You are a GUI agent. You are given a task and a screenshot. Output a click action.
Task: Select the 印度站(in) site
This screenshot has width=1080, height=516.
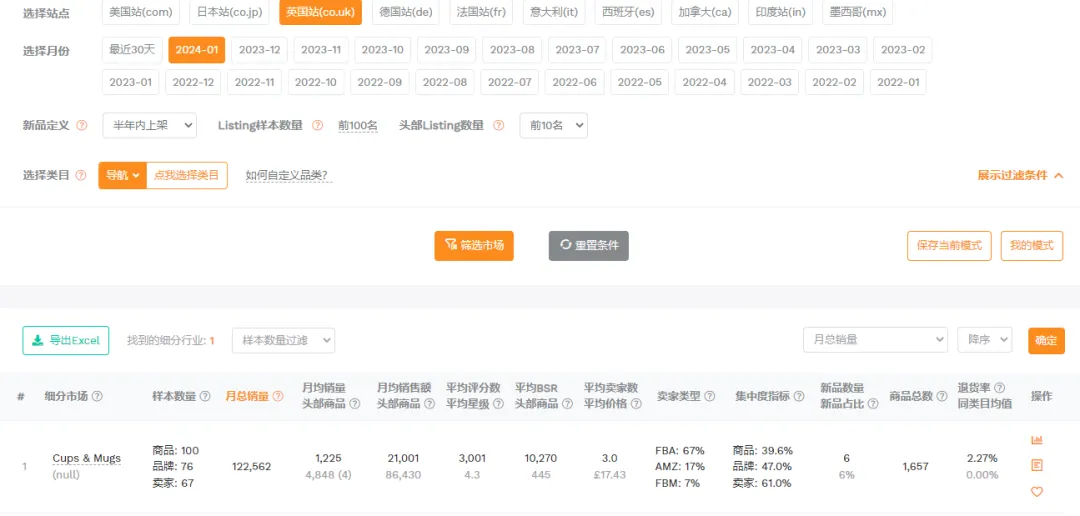tap(782, 12)
